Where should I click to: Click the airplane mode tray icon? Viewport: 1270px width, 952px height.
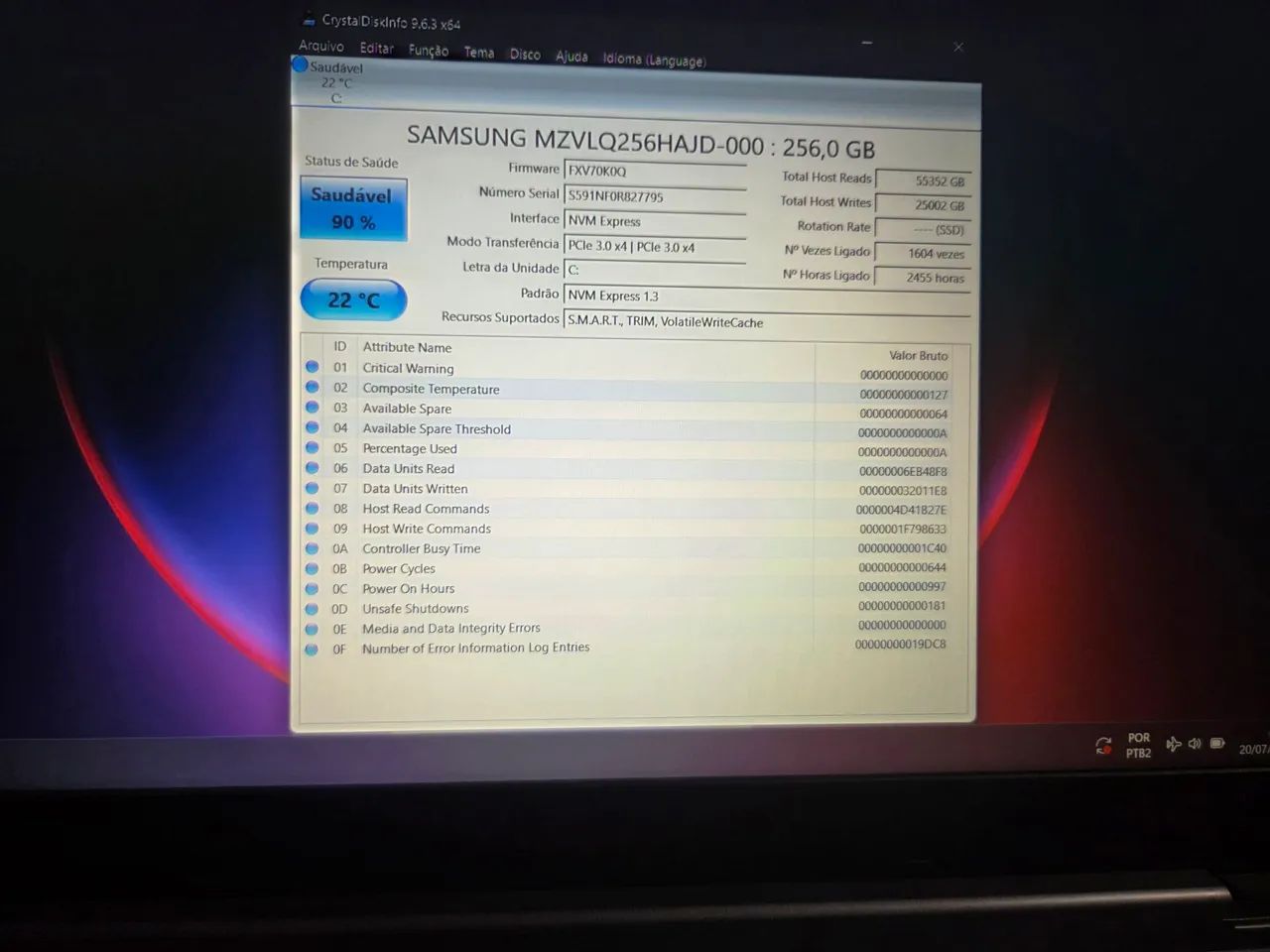click(1173, 744)
